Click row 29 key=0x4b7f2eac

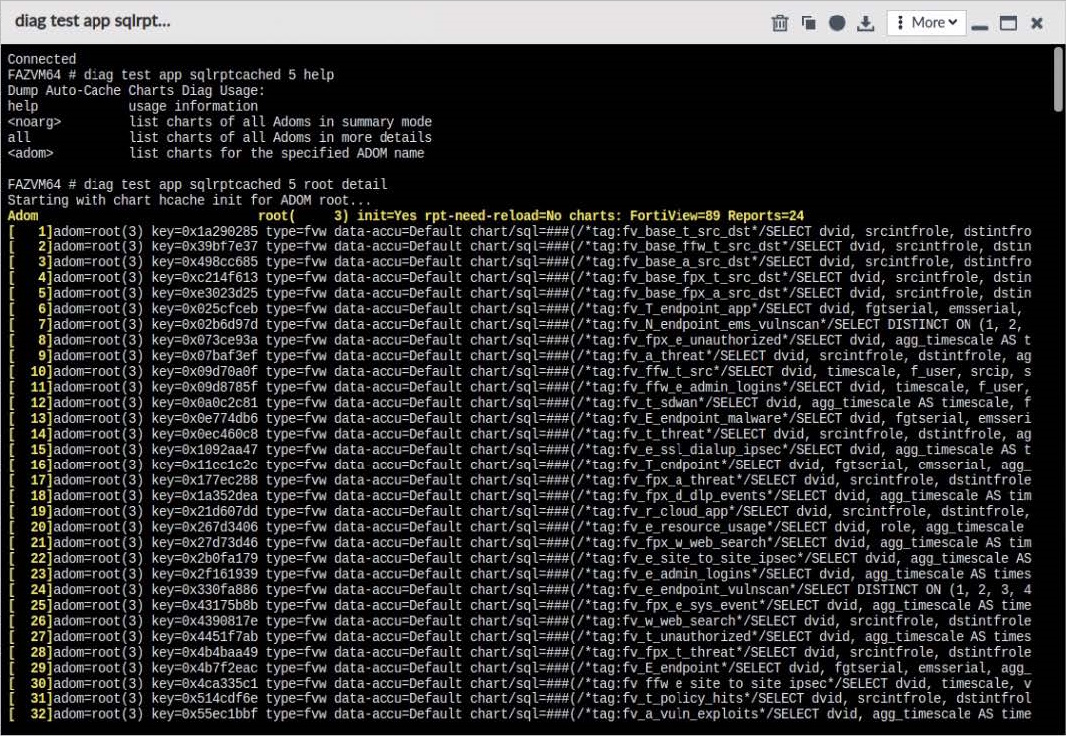pos(205,669)
